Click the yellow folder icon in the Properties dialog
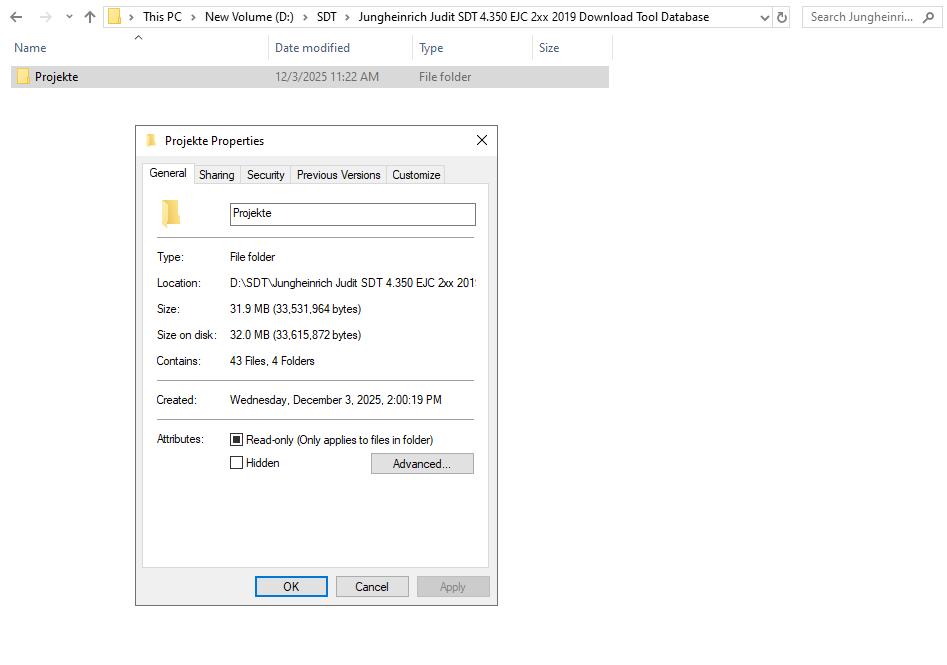Image resolution: width=947 pixels, height=665 pixels. [x=170, y=213]
